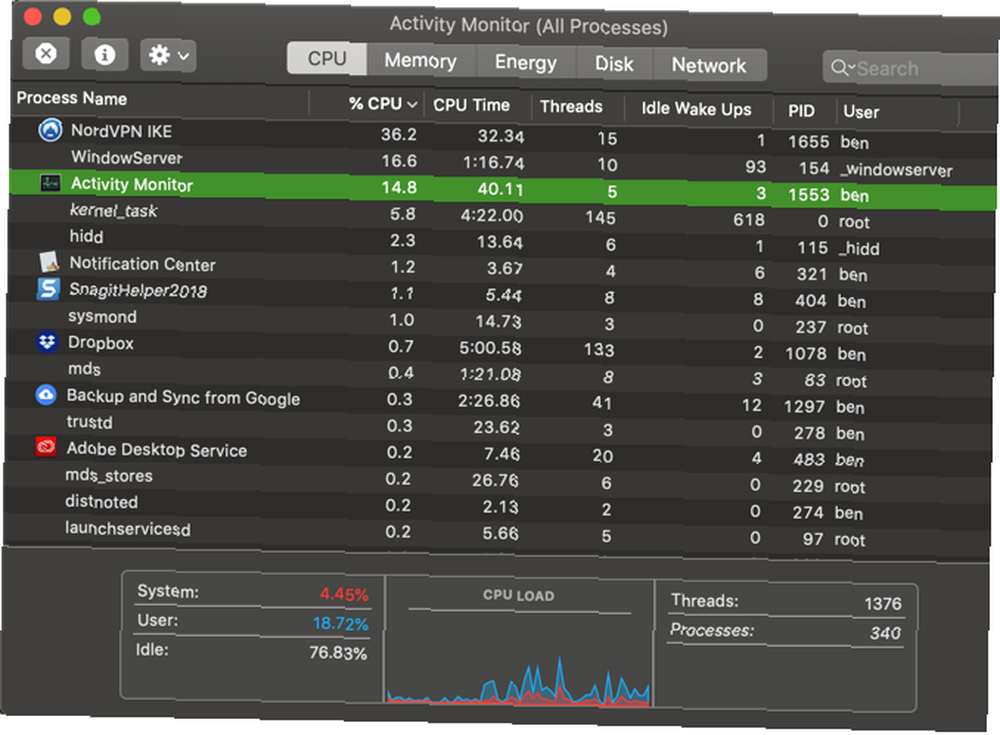This screenshot has height=735, width=1000.
Task: Sort by the PID column header
Action: click(x=802, y=111)
